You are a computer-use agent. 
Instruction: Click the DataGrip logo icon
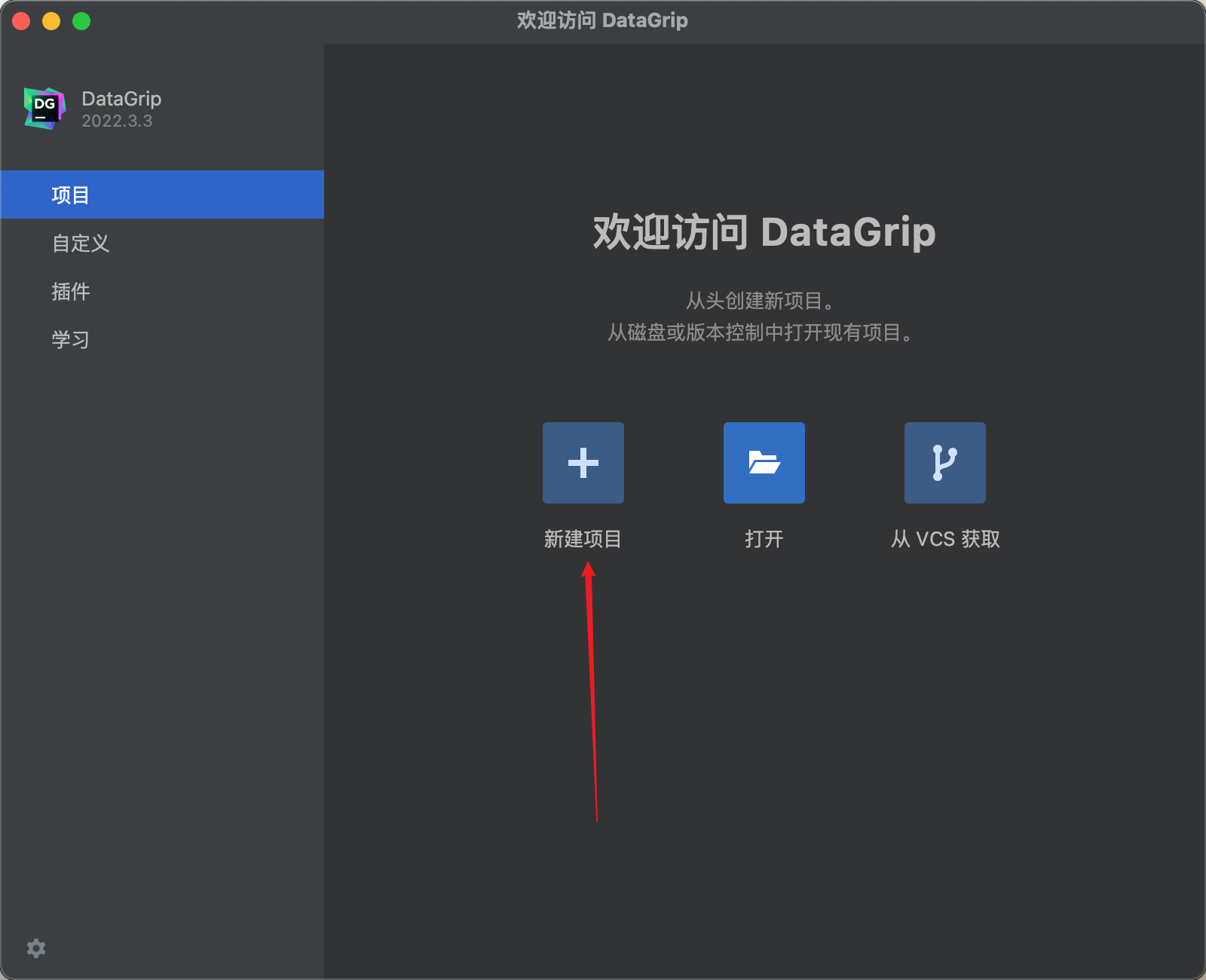click(44, 109)
